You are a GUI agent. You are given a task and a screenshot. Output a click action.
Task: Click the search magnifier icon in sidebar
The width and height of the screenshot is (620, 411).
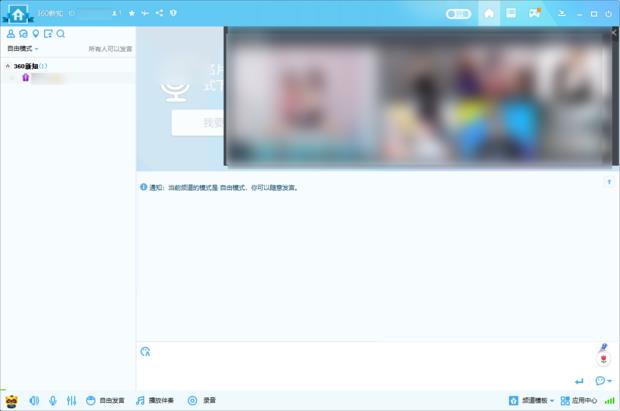(61, 34)
